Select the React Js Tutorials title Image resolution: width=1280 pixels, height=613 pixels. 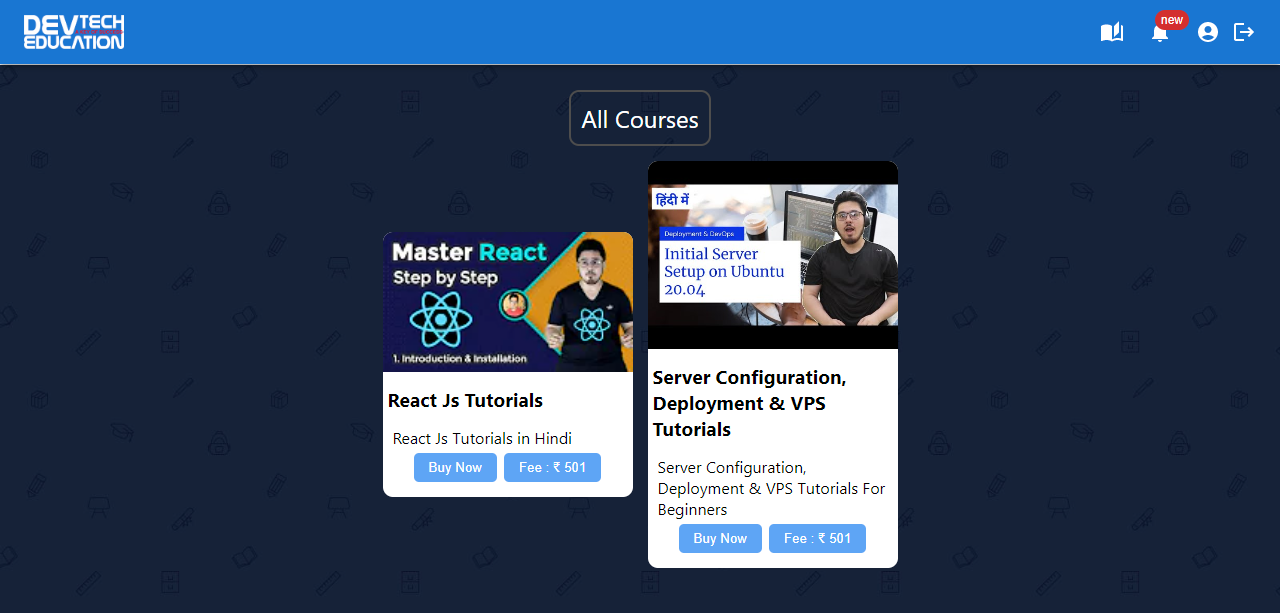(x=465, y=401)
